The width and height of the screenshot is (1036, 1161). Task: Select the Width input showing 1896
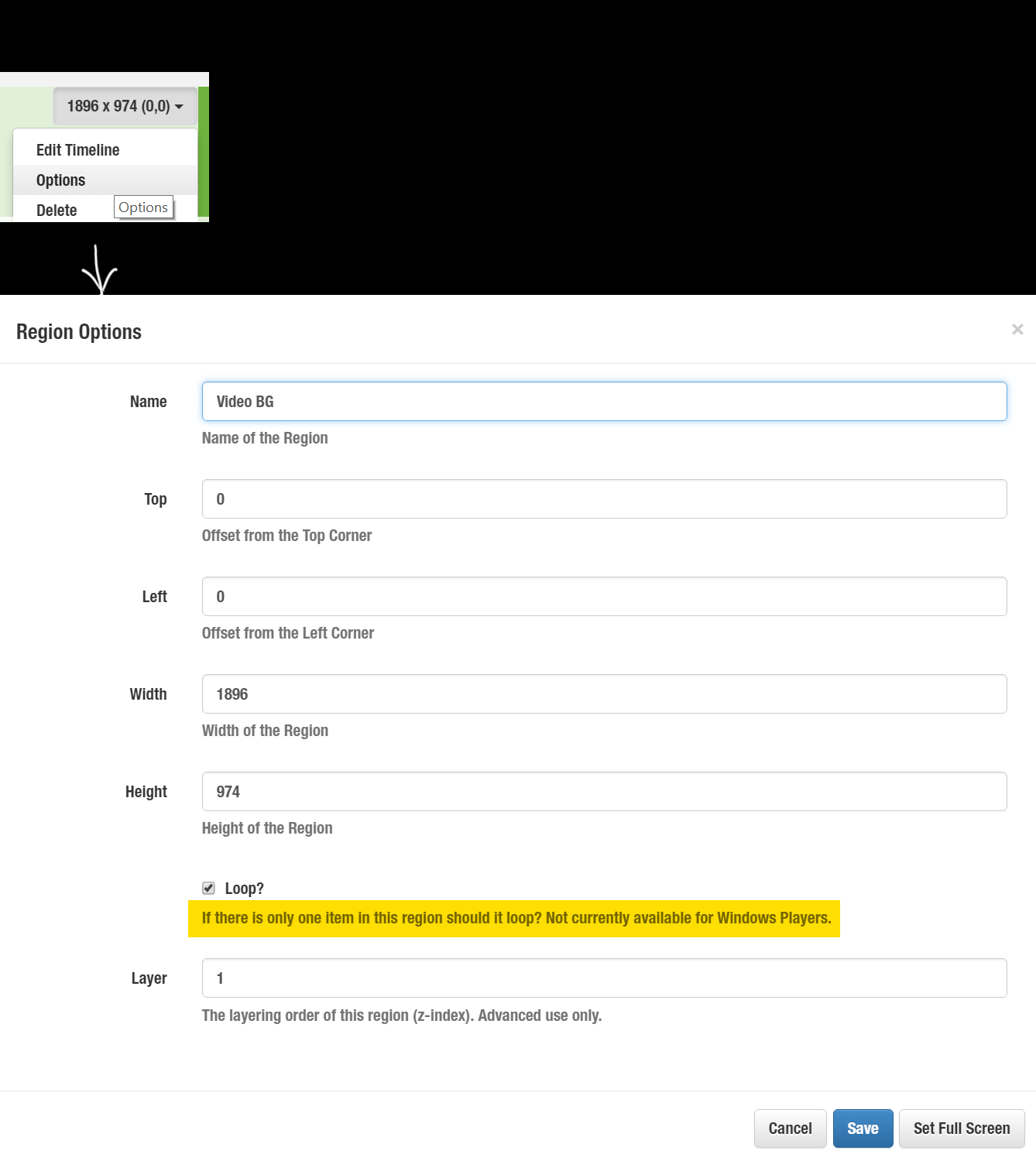pyautogui.click(x=604, y=694)
